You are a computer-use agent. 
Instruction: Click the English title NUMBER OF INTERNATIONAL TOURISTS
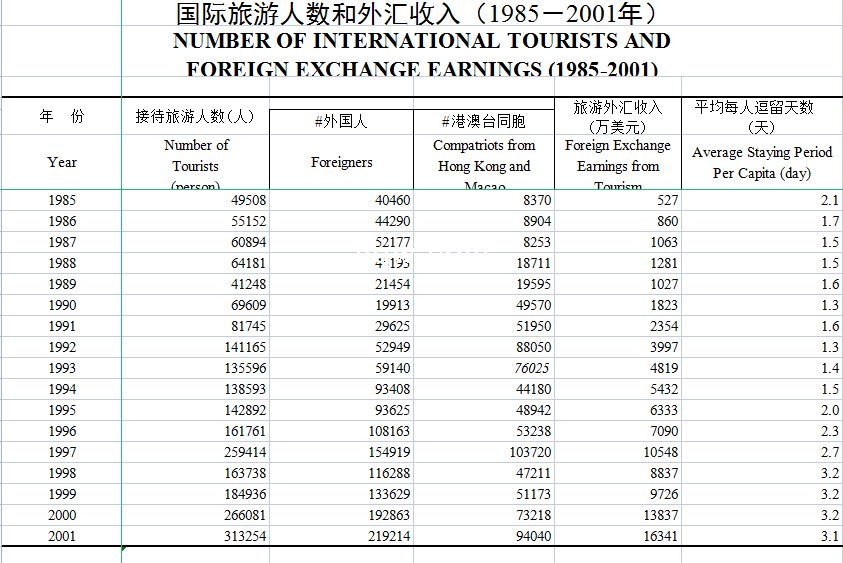tap(421, 41)
